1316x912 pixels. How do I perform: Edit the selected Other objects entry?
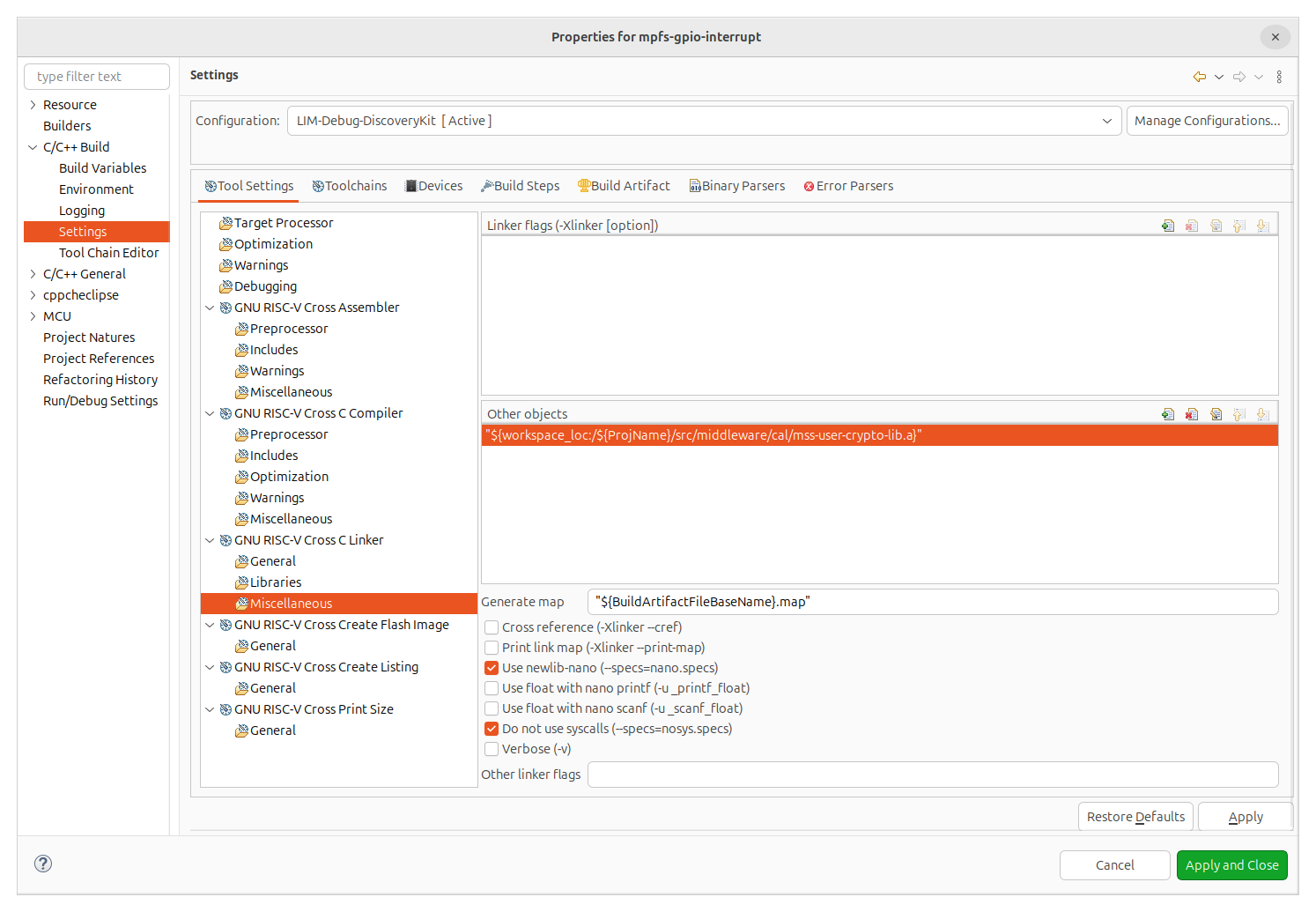pyautogui.click(x=1216, y=414)
